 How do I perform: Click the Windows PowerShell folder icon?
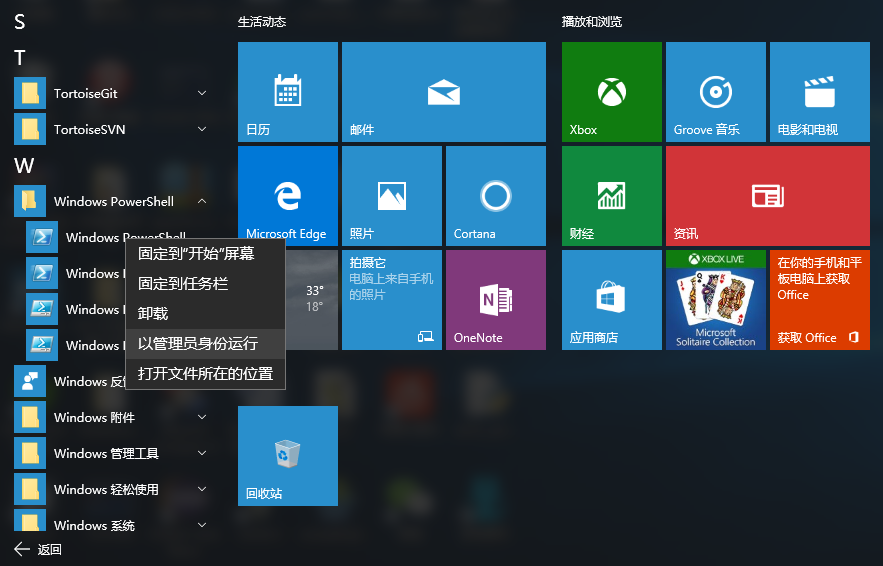[x=30, y=201]
